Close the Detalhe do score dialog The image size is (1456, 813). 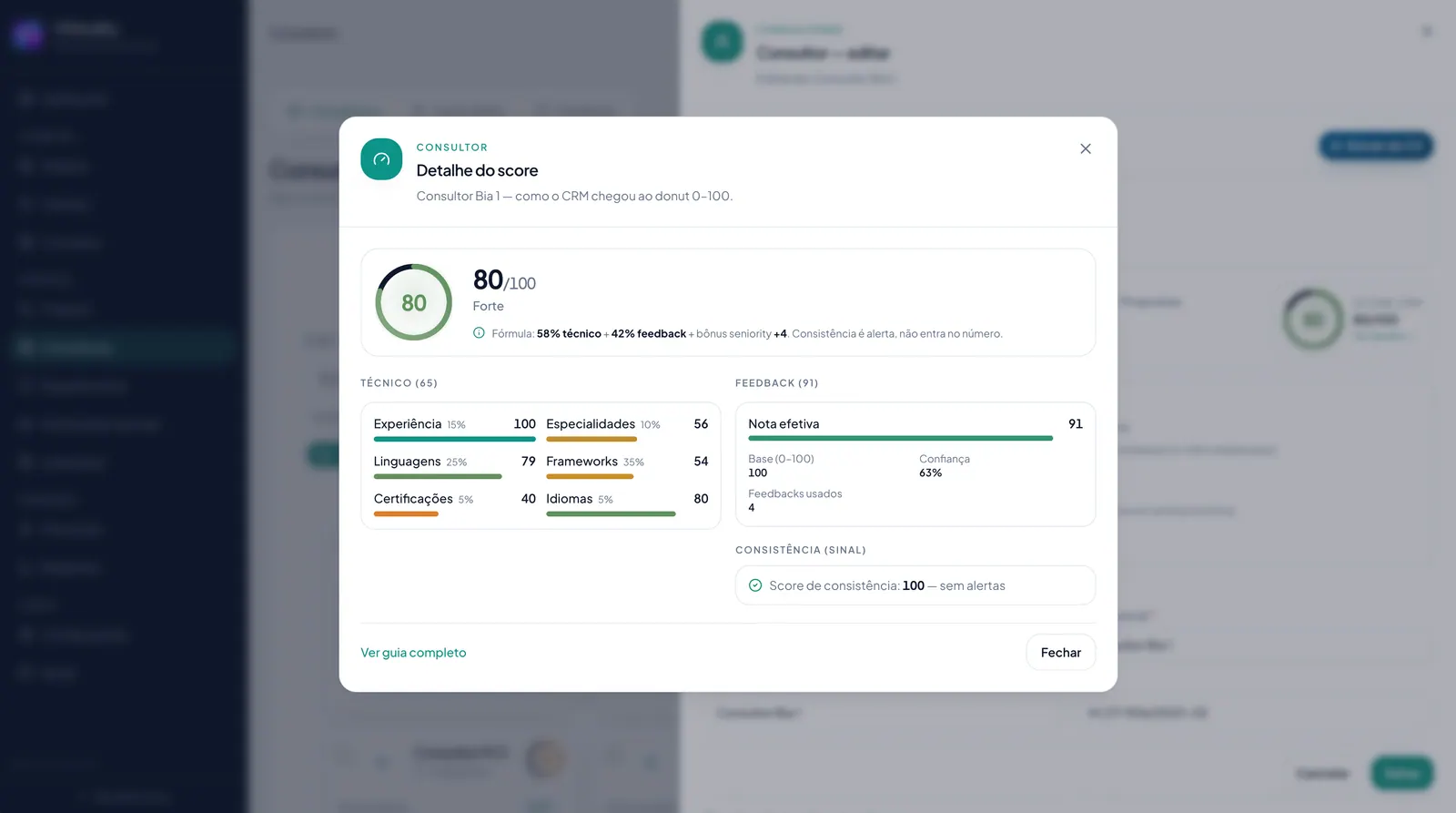(1086, 148)
